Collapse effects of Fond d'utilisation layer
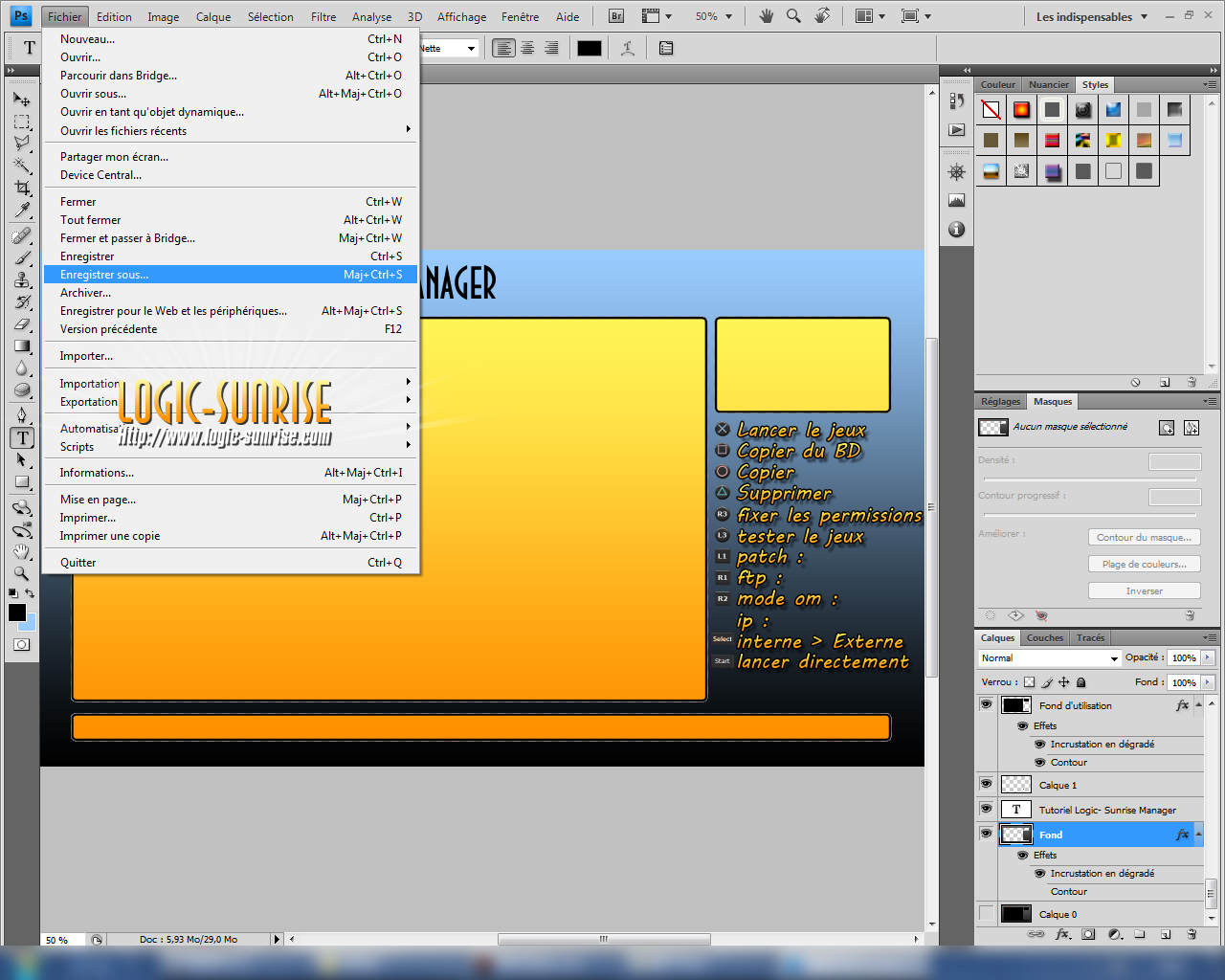1225x980 pixels. (1197, 705)
